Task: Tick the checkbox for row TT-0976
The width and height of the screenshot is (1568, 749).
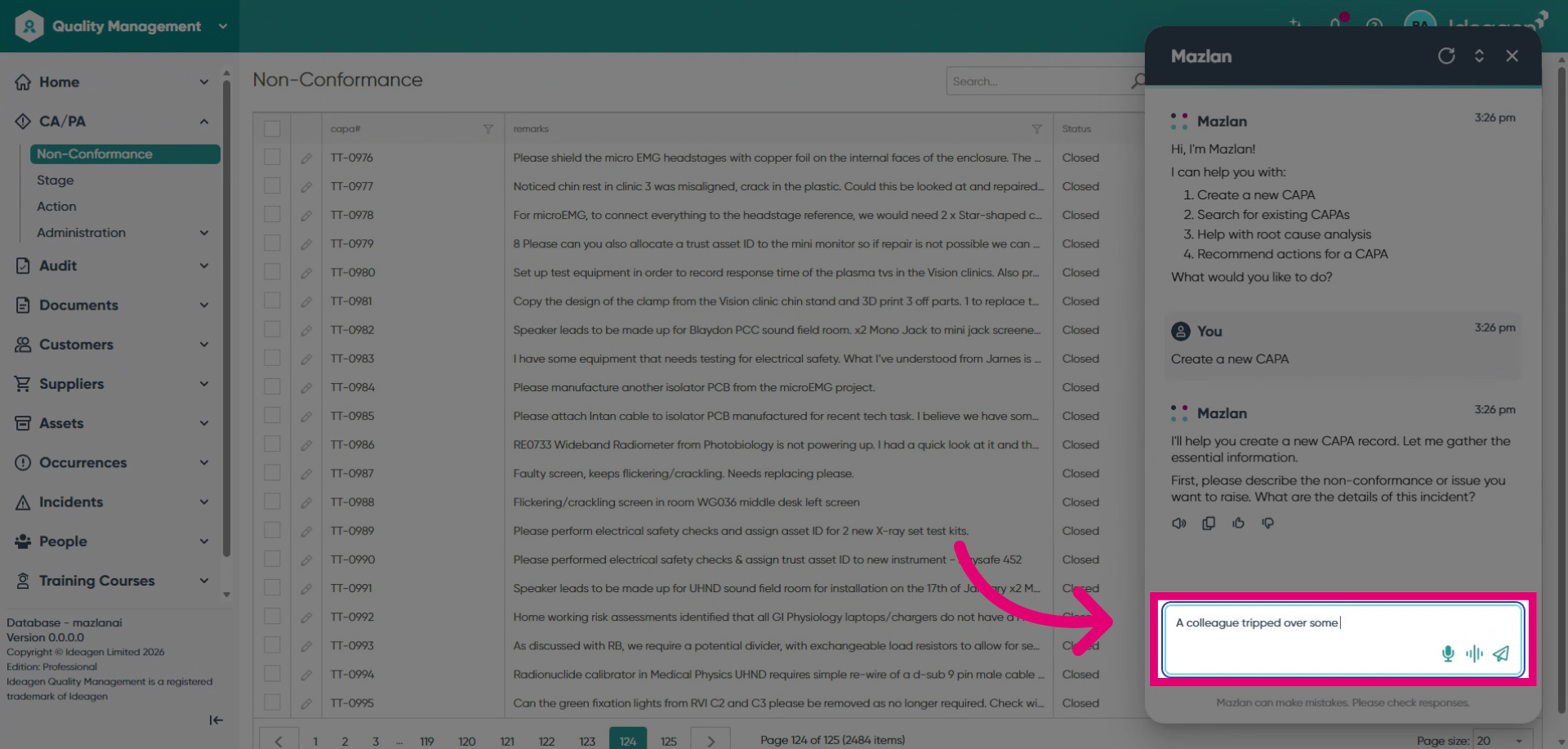Action: click(x=272, y=157)
